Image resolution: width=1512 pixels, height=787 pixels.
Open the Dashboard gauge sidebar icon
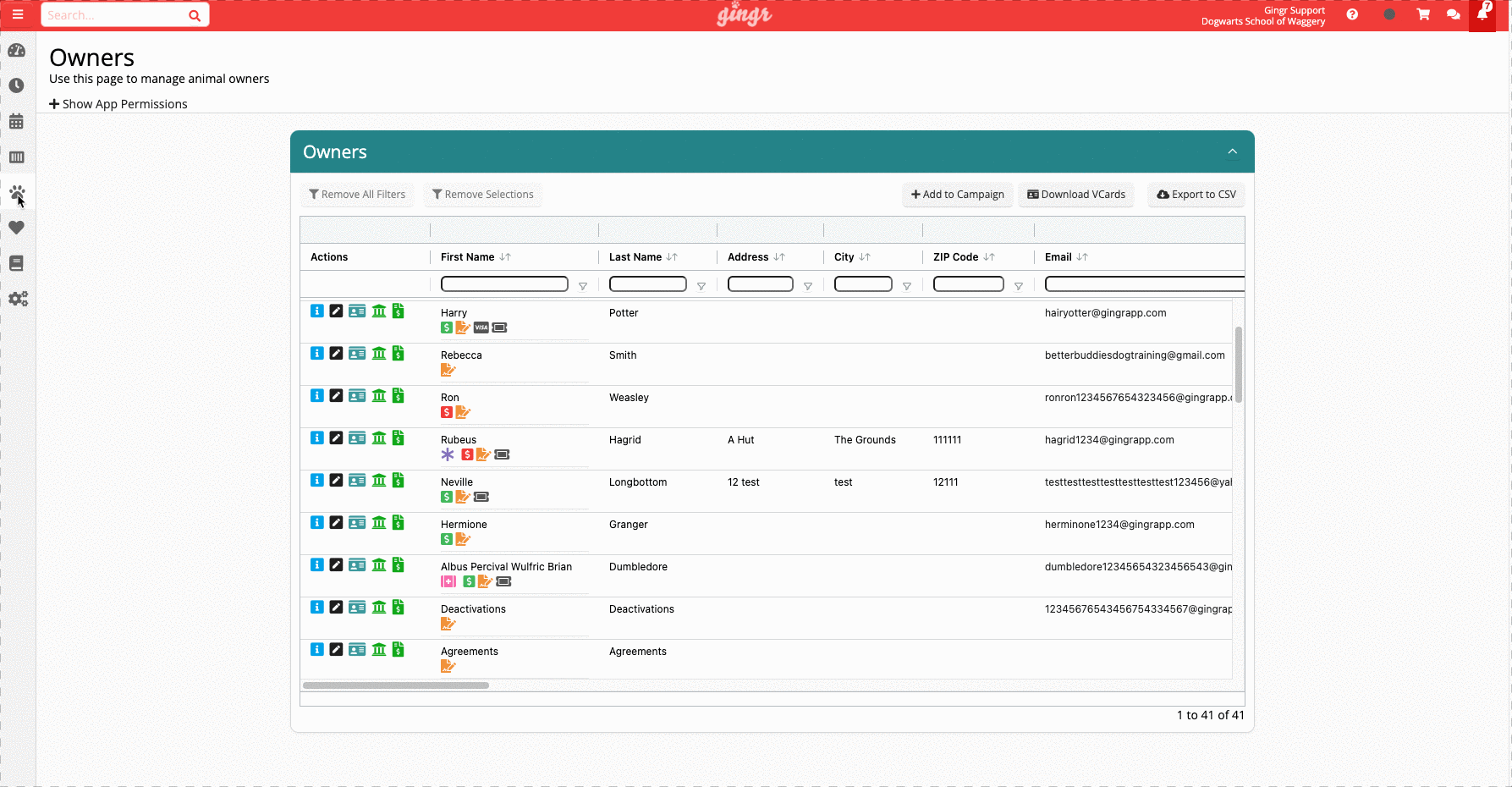pos(16,51)
